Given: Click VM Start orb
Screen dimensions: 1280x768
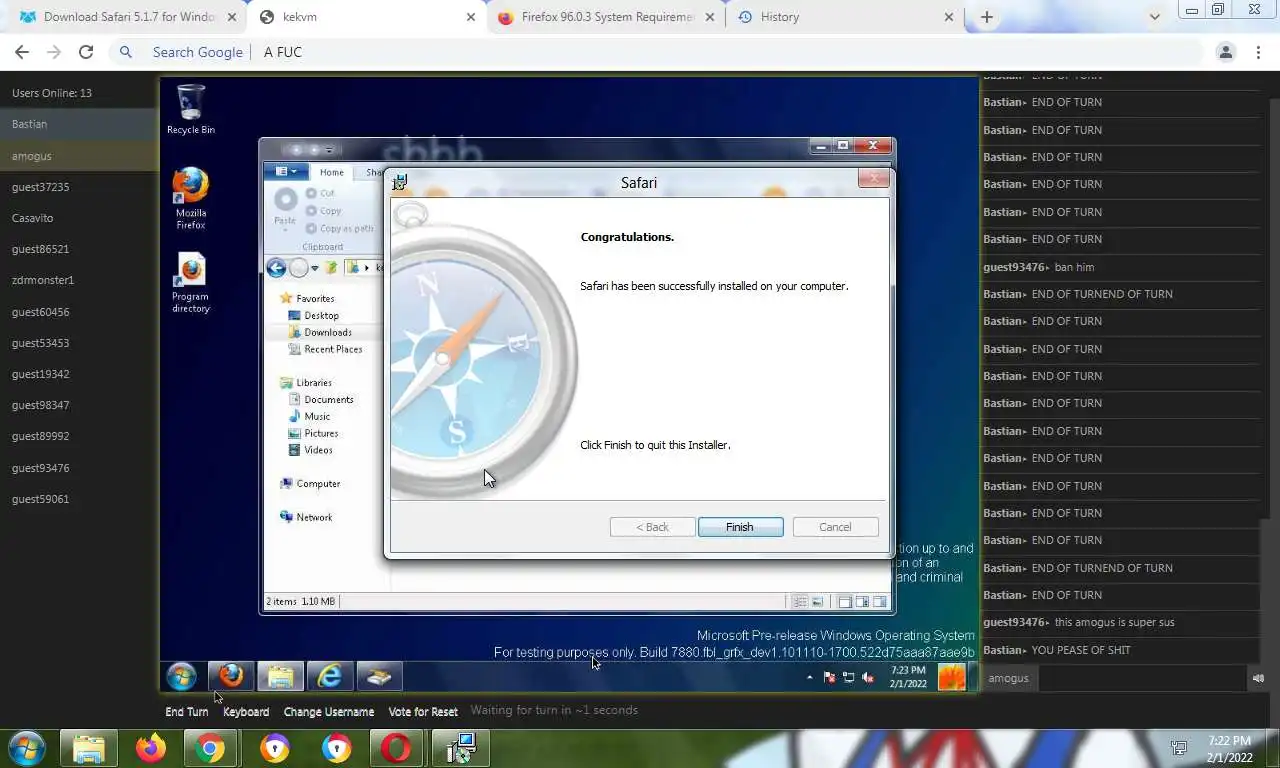Looking at the screenshot, I should [182, 677].
